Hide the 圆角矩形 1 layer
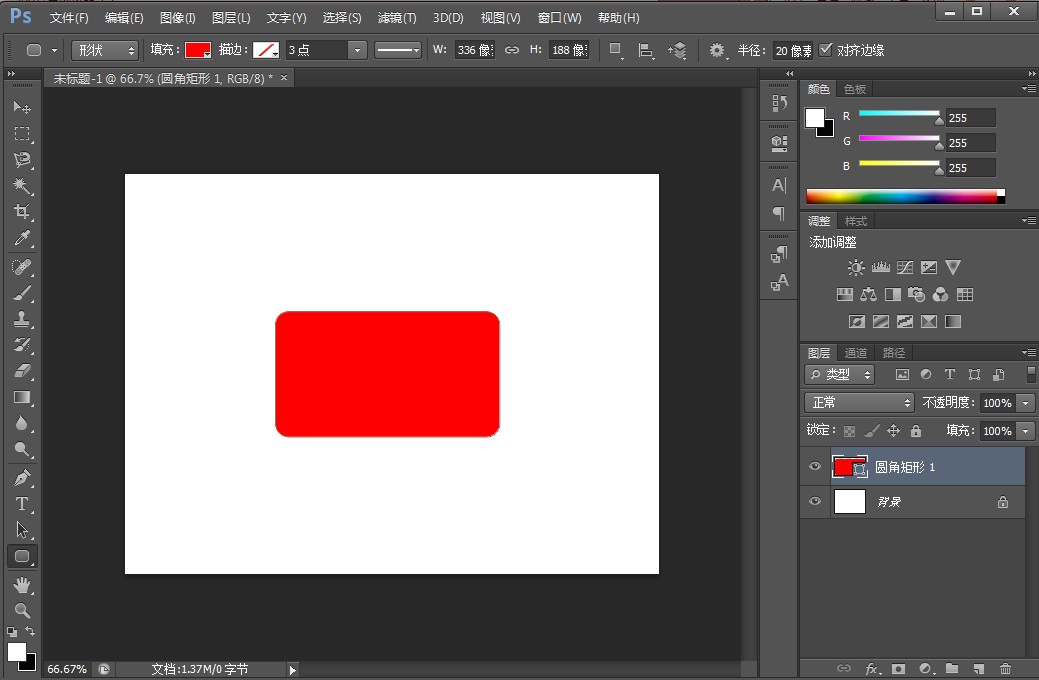Viewport: 1039px width, 680px height. (x=815, y=467)
